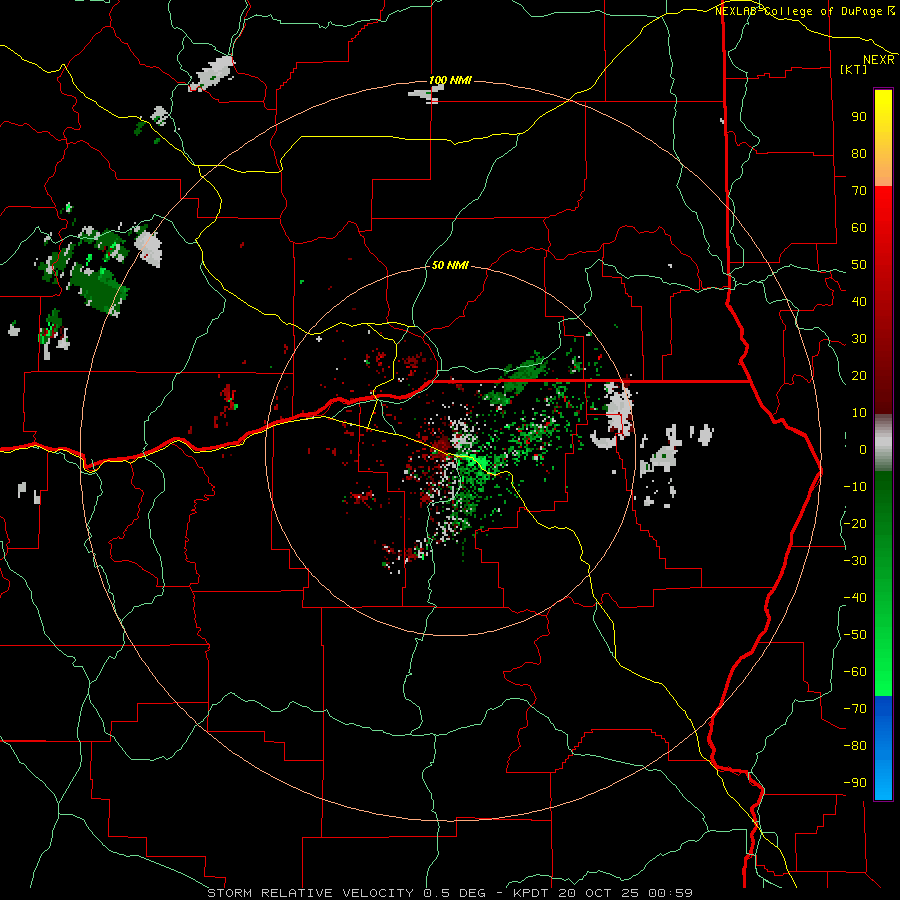
Task: Click the 60 value on velocity scale
Action: pos(859,228)
